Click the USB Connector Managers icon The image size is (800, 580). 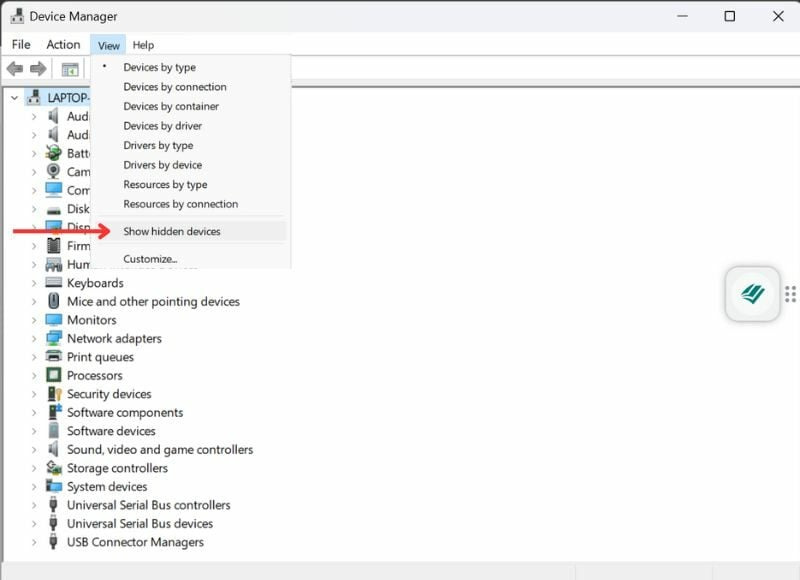pyautogui.click(x=53, y=541)
